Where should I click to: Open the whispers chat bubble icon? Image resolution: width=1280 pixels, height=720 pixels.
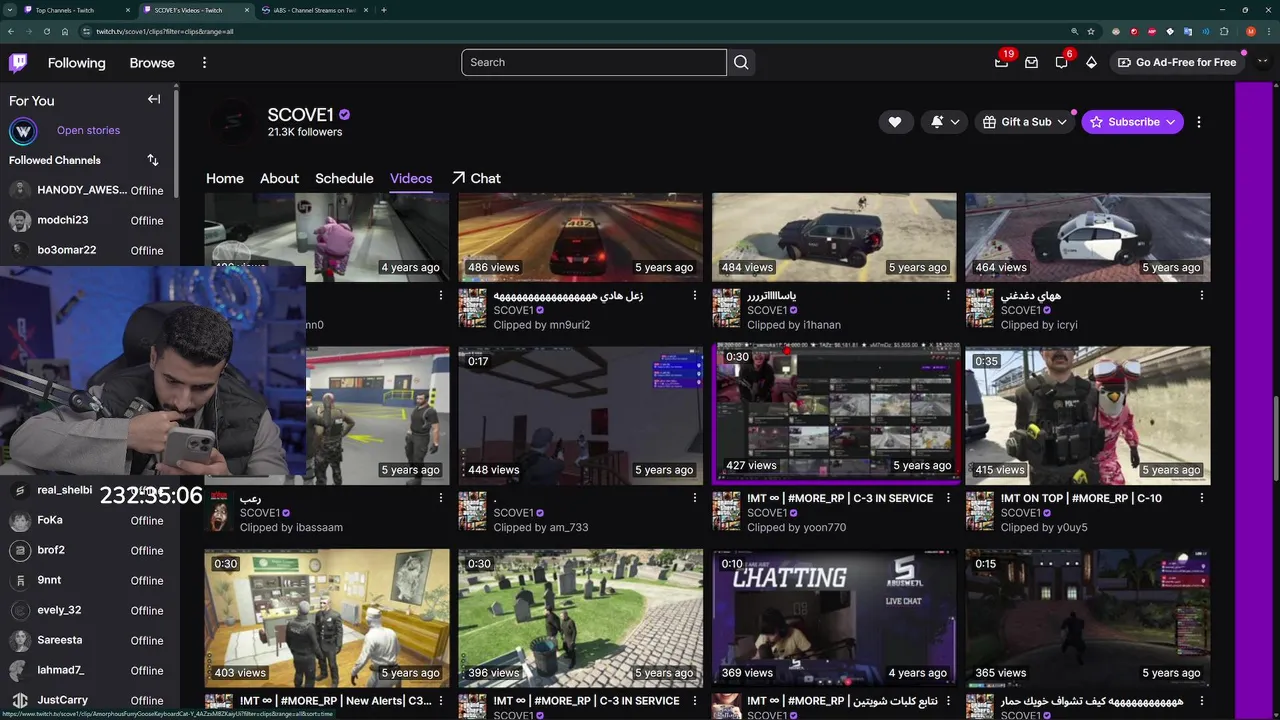[x=1061, y=62]
